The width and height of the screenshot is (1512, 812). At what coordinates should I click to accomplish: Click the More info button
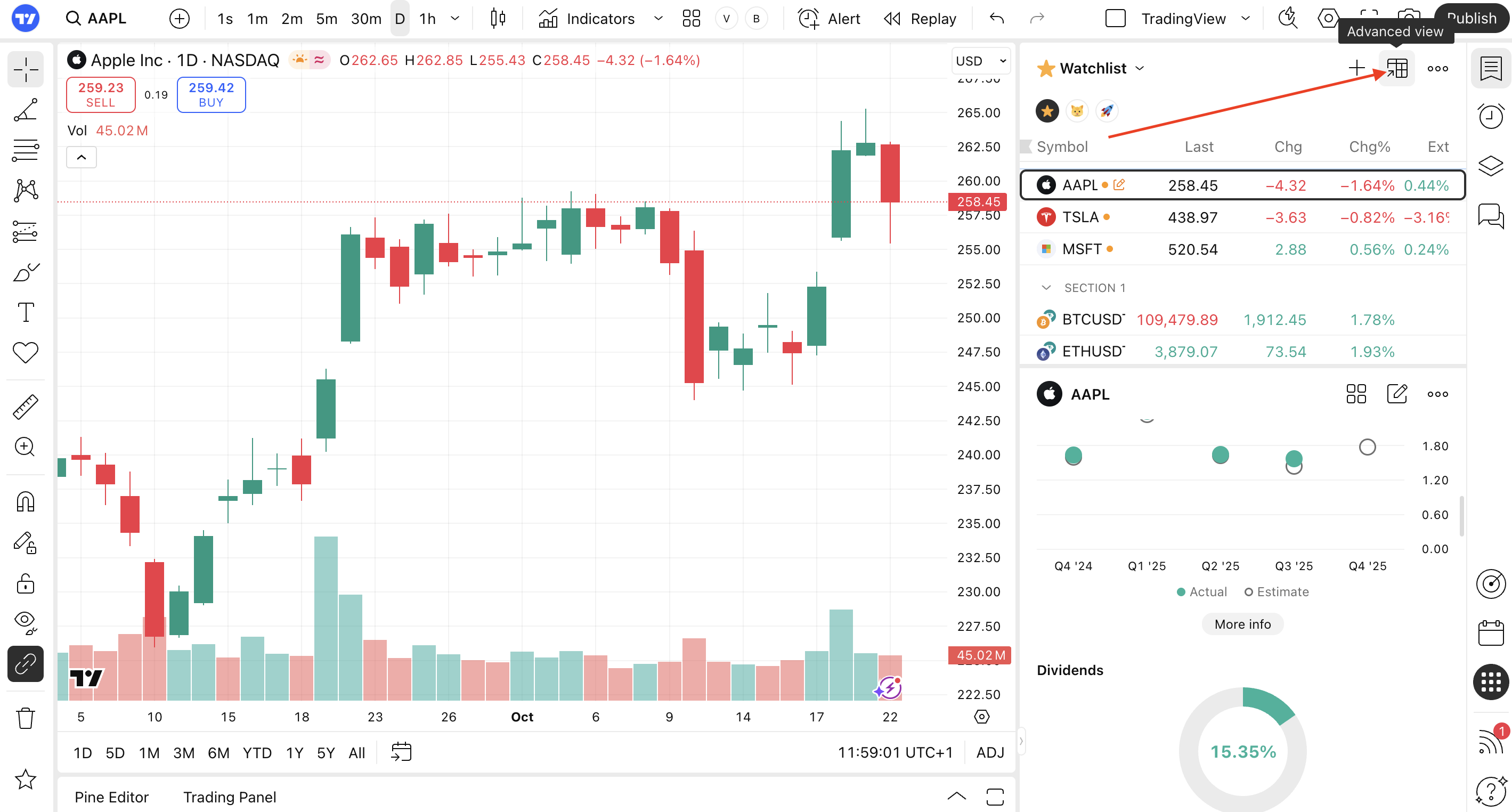pos(1242,623)
